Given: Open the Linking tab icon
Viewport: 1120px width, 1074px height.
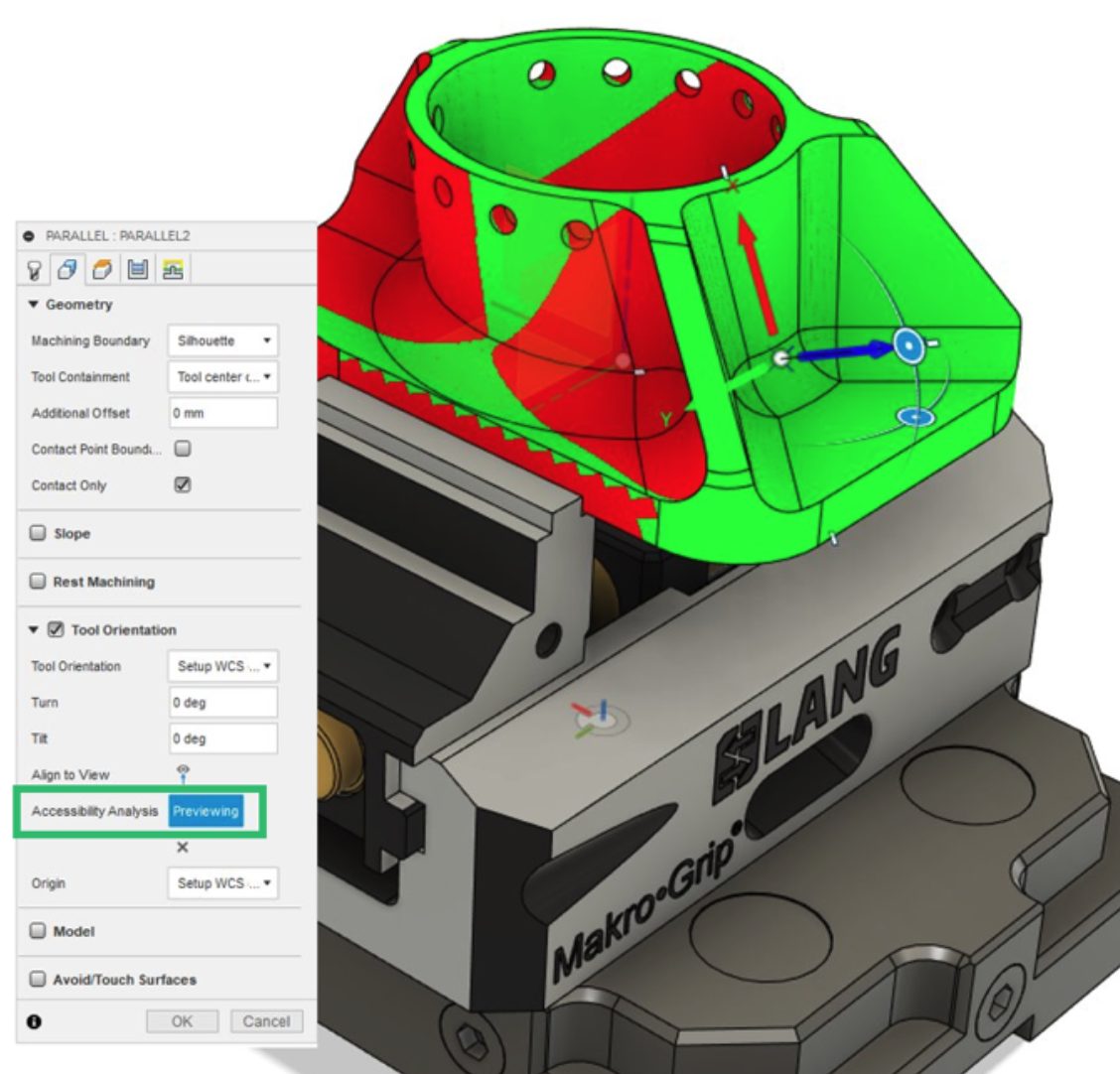Looking at the screenshot, I should click(x=173, y=269).
